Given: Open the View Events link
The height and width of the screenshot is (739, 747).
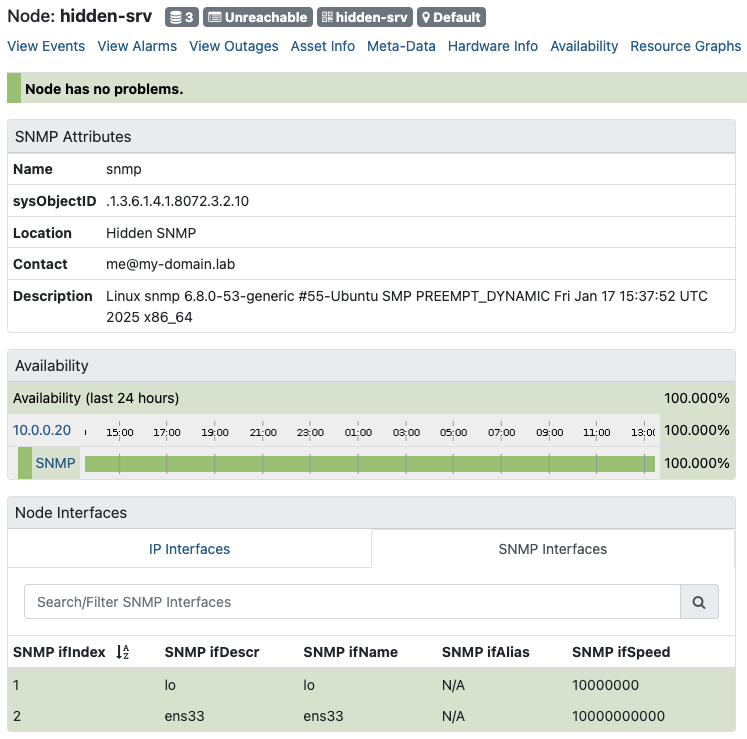Looking at the screenshot, I should pyautogui.click(x=46, y=46).
